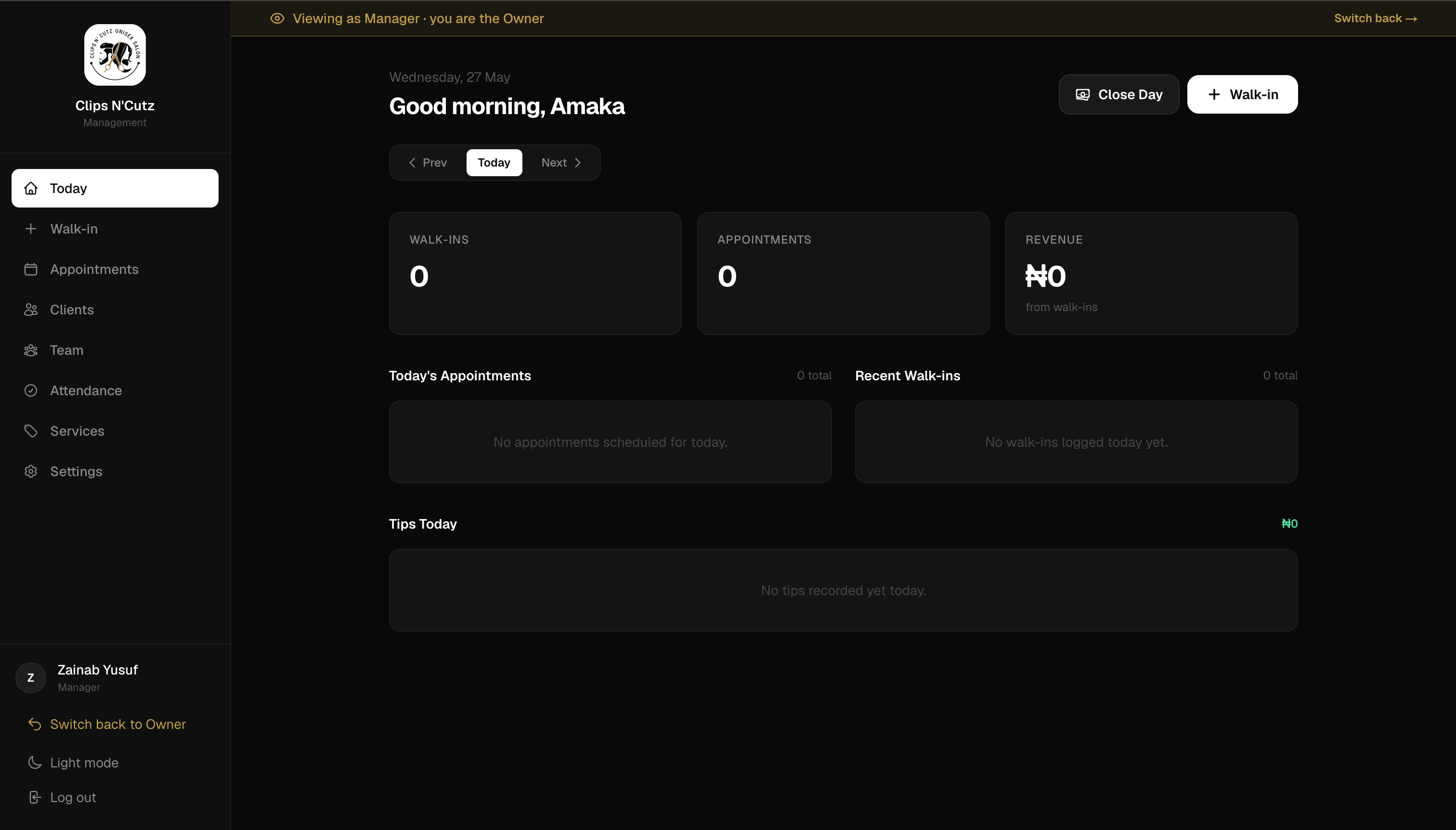Click the Recent Walk-ins heading
This screenshot has width=1456, height=830.
[x=908, y=376]
